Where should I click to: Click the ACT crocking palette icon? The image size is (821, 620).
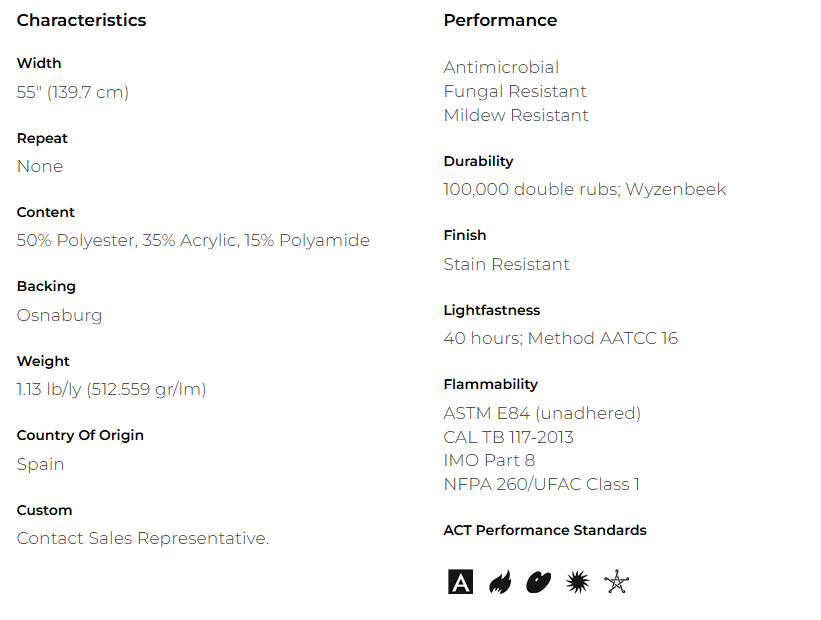point(539,582)
